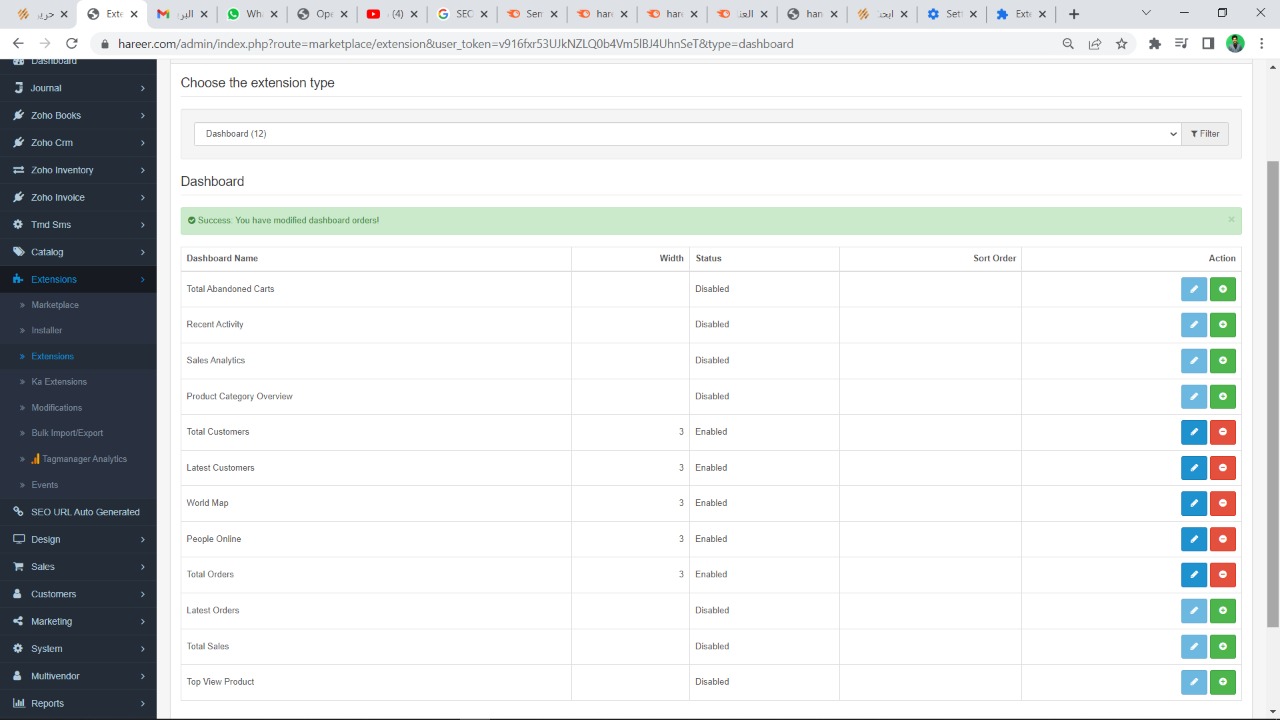Uninstall the World Map extension

pyautogui.click(x=1223, y=504)
